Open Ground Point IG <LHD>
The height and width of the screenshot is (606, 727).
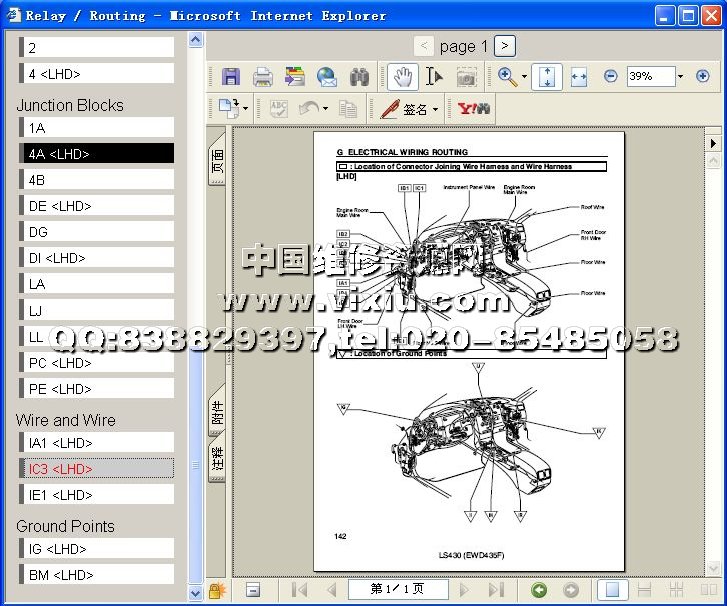(x=96, y=549)
